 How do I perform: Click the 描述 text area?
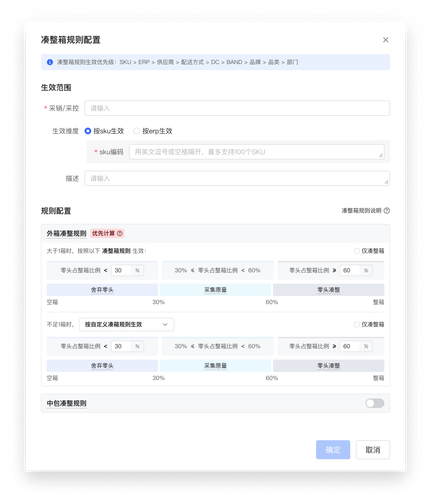point(237,178)
